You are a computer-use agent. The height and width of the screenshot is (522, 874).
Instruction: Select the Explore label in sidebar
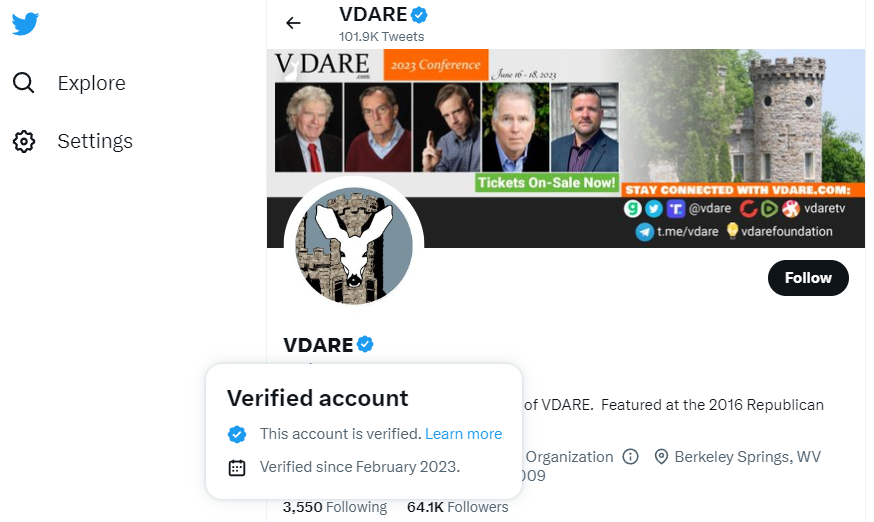point(91,83)
